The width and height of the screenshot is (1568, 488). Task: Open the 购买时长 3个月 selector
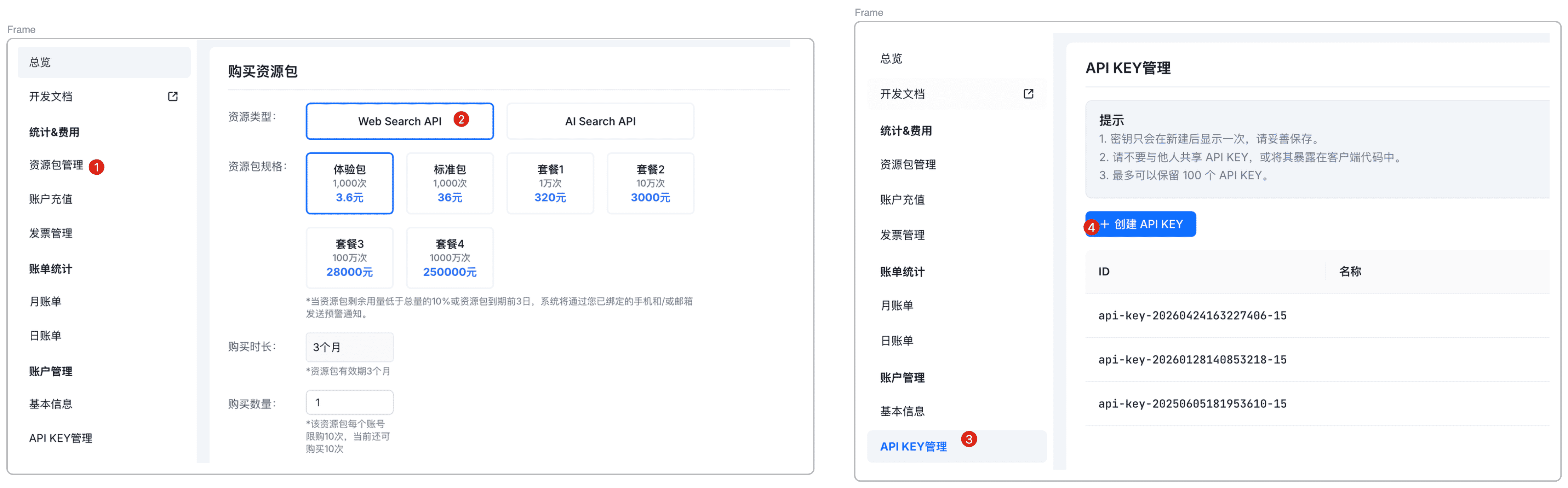[349, 347]
